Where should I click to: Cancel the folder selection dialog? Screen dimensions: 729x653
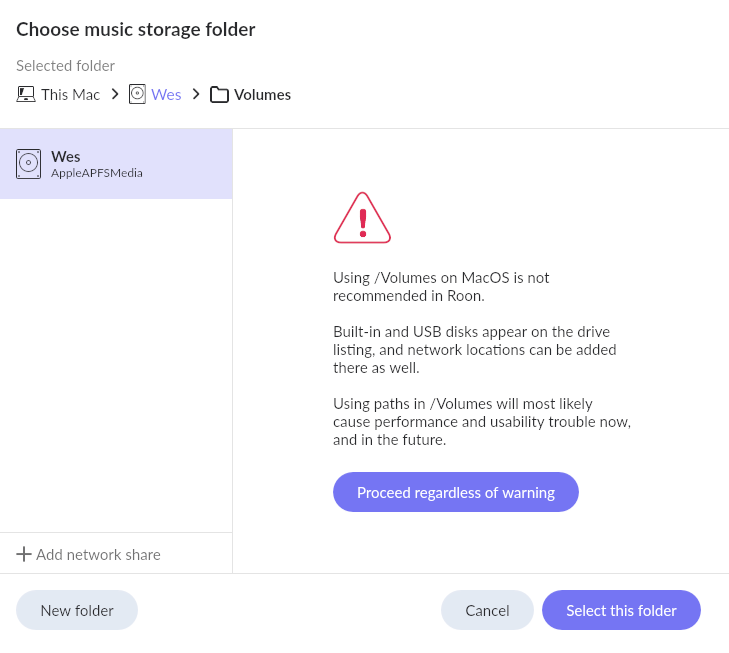point(487,610)
